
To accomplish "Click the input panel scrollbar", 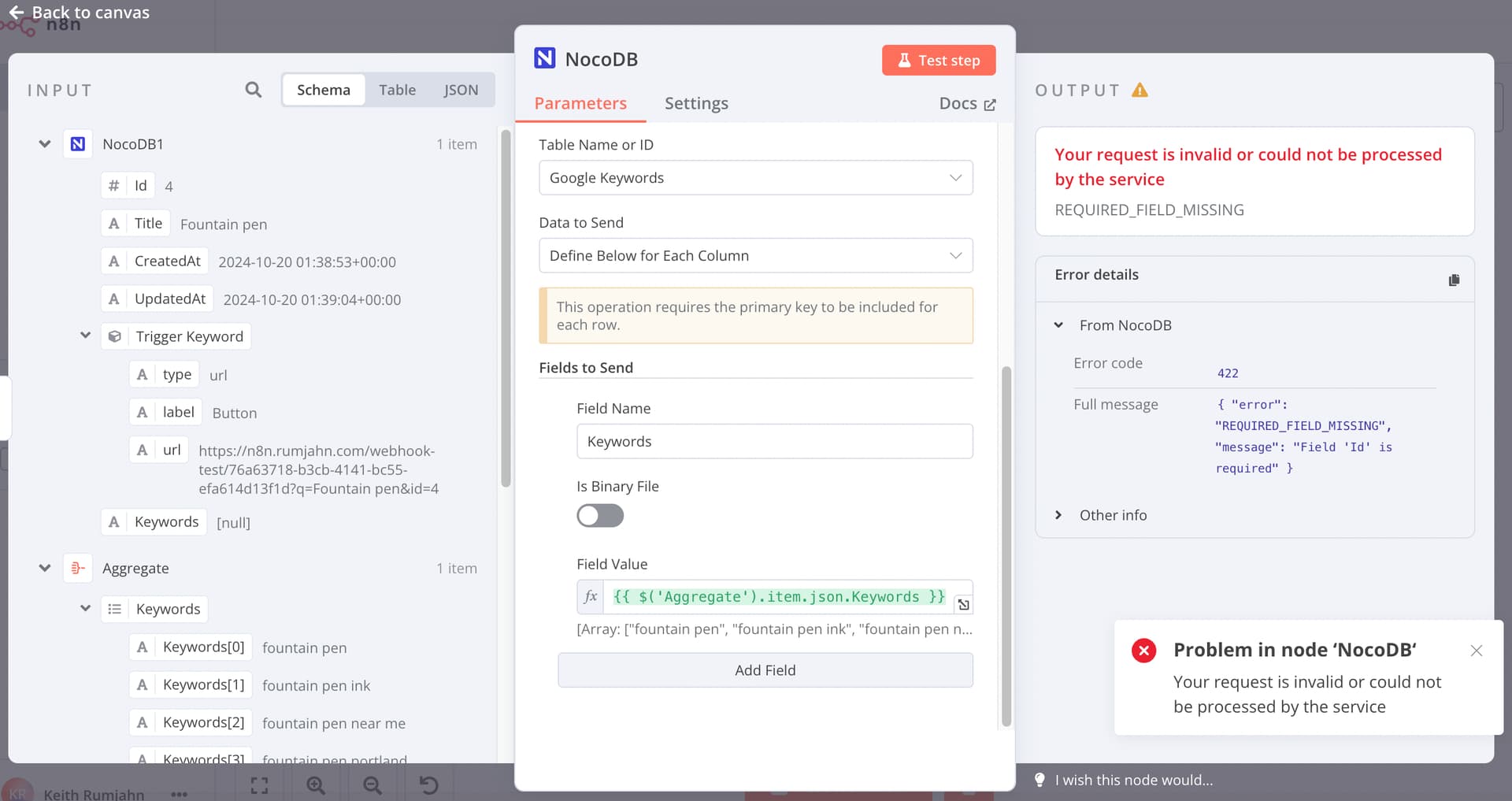I will point(506,307).
